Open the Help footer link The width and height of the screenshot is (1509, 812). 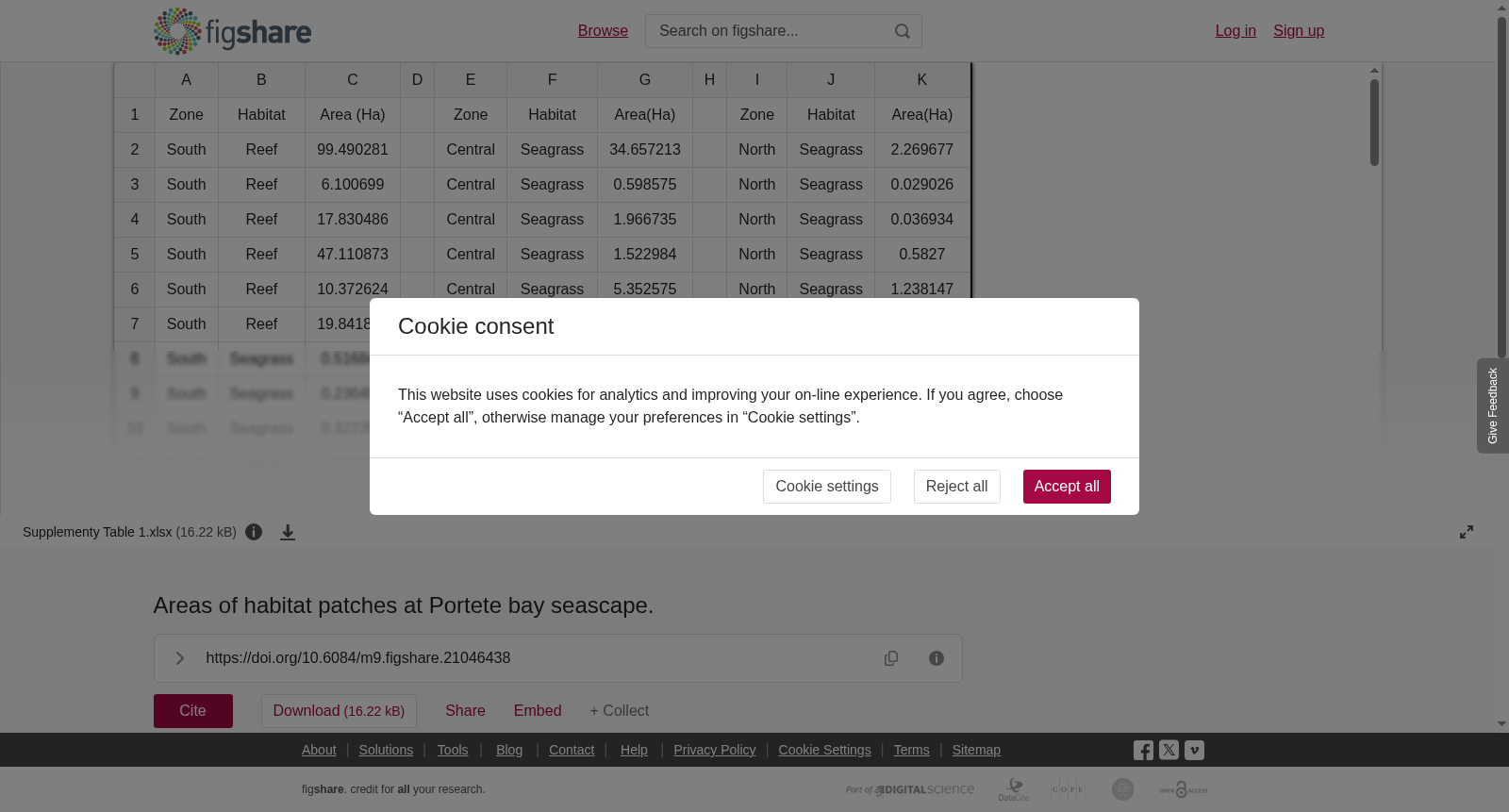[x=634, y=750]
